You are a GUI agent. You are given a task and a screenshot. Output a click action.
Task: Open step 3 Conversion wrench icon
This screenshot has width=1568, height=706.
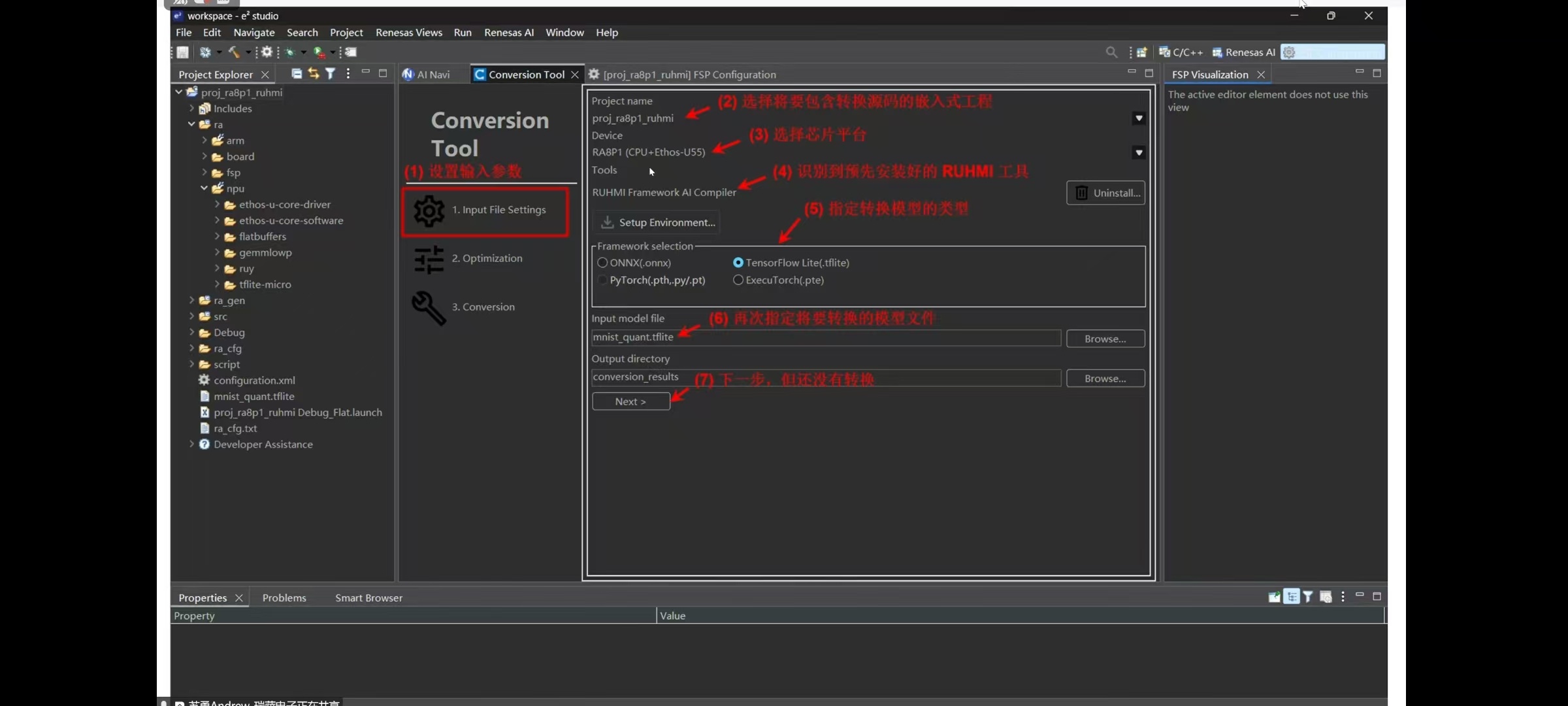[x=429, y=307]
